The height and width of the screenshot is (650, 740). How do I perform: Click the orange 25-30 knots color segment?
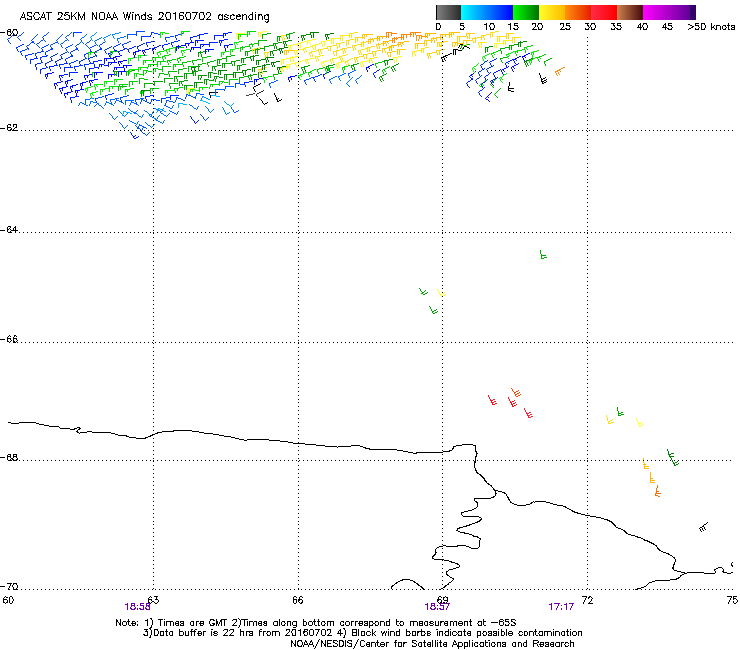(x=578, y=12)
